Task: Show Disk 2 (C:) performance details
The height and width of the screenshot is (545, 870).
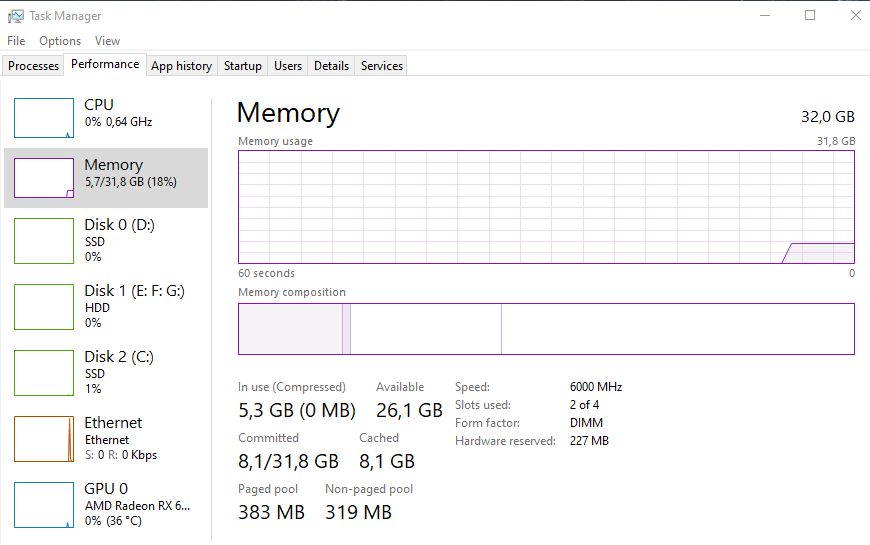Action: (44, 373)
